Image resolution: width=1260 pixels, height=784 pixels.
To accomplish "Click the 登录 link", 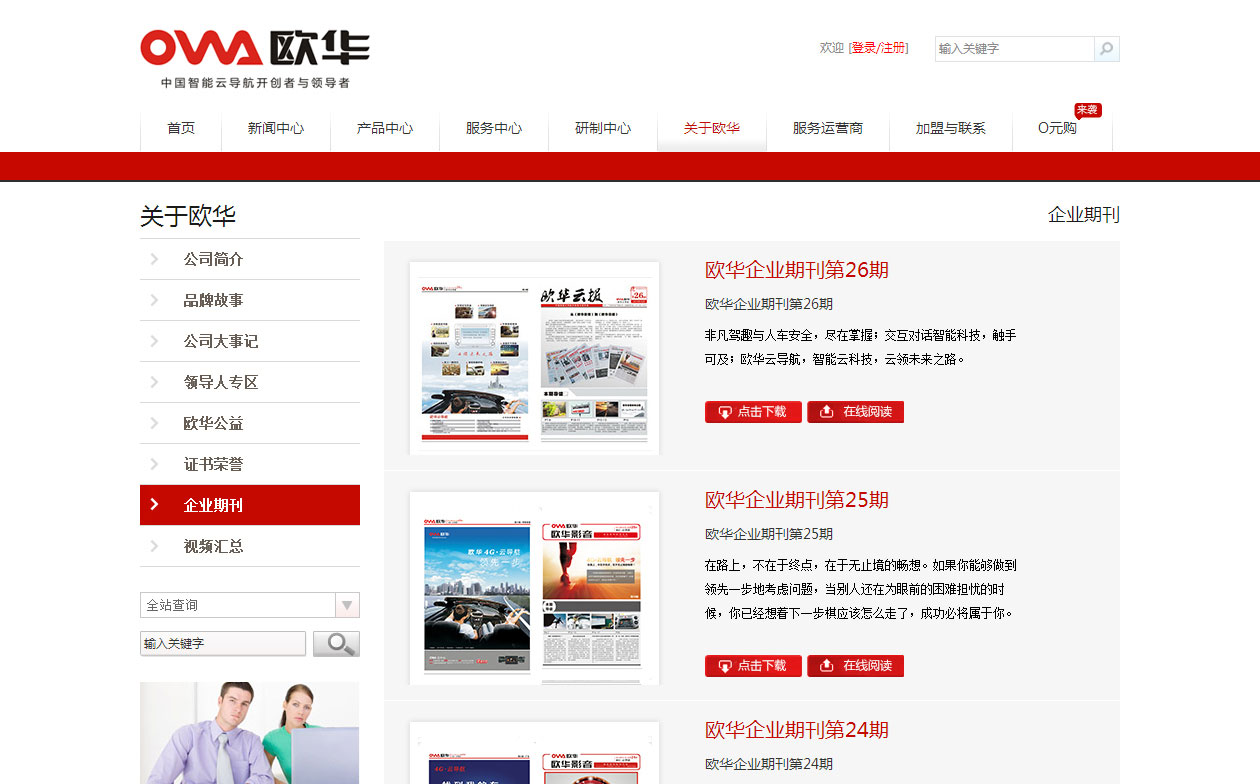I will point(864,48).
